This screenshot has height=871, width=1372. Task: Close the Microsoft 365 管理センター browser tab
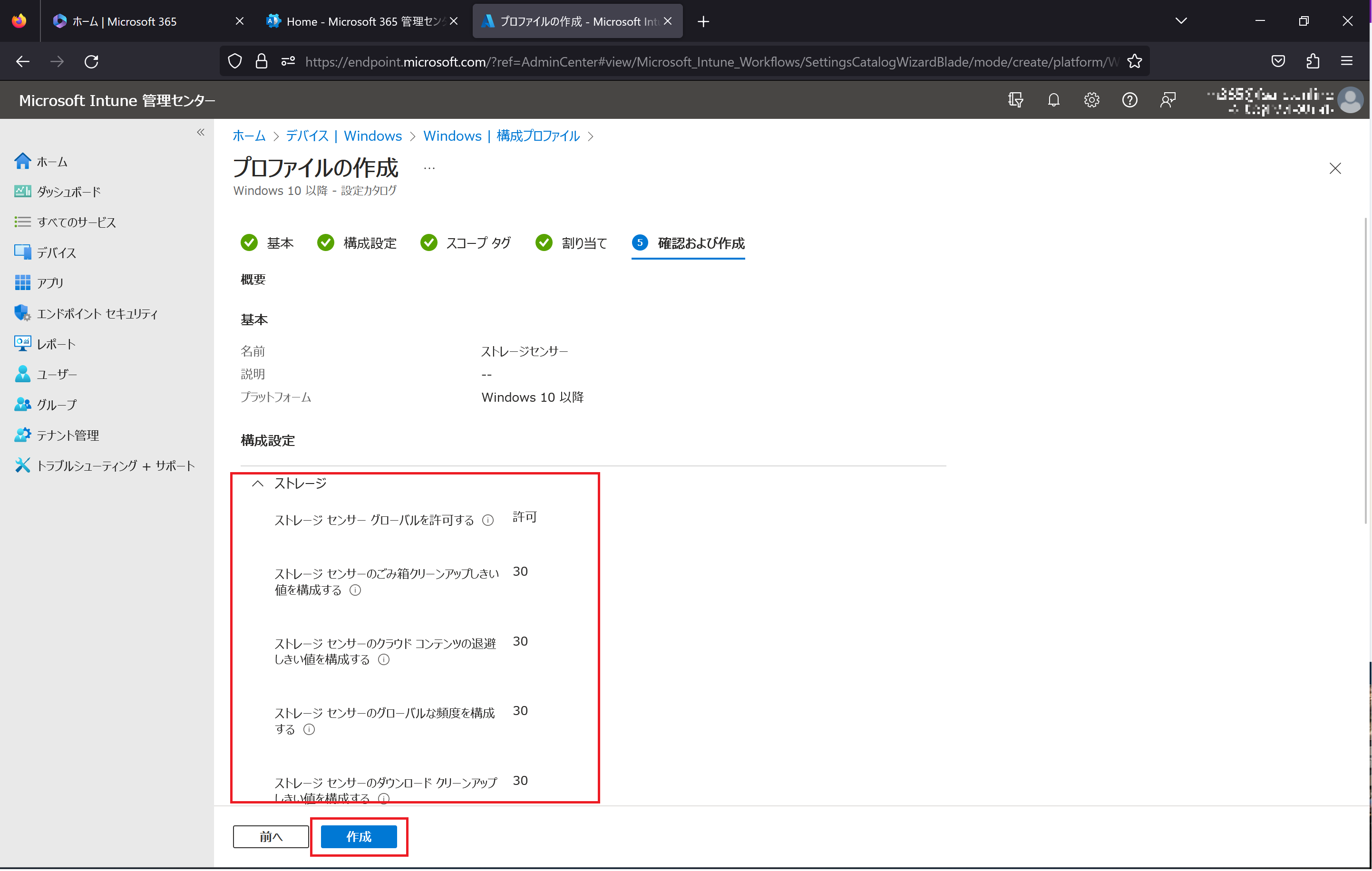454,21
